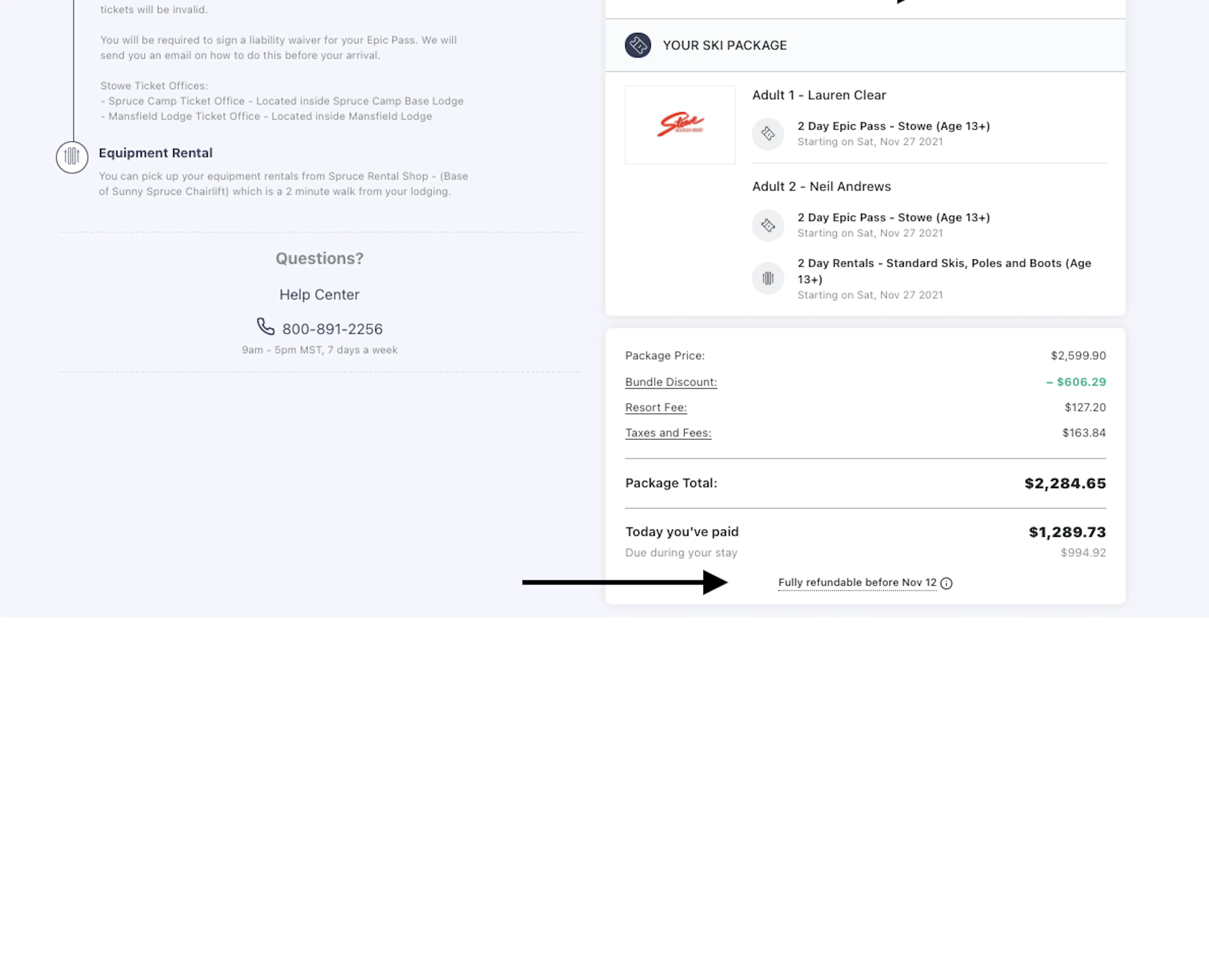Open the Bundle Discount details link
The width and height of the screenshot is (1209, 980).
(671, 382)
